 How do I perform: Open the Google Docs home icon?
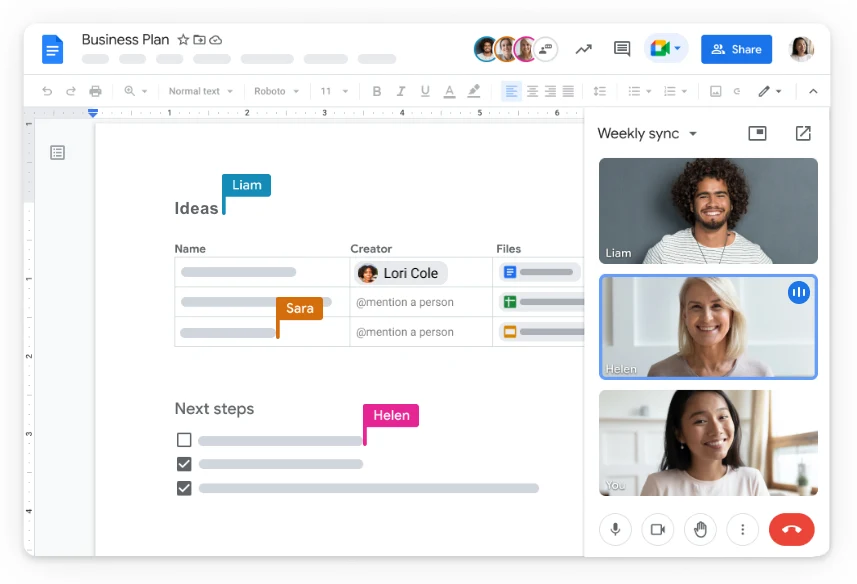coord(52,49)
